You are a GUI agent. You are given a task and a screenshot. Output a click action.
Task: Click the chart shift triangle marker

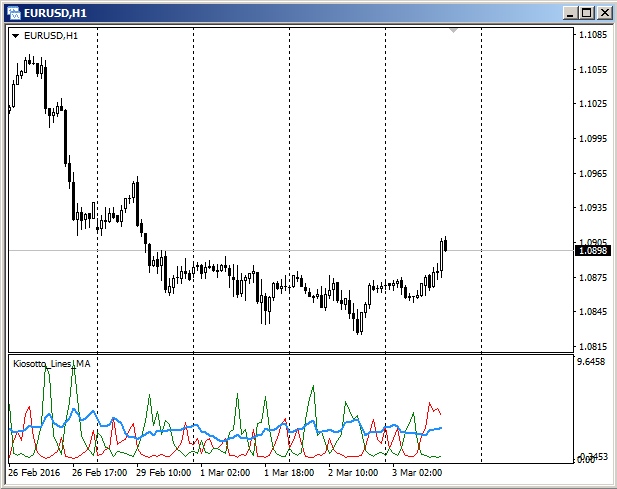point(453,30)
